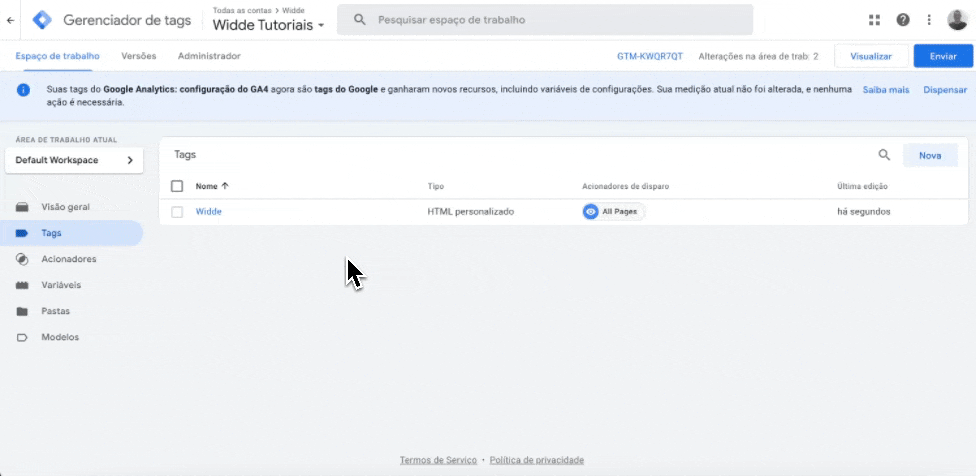Viewport: 976px width, 476px height.
Task: Click the Nova tag button
Action: tap(930, 156)
